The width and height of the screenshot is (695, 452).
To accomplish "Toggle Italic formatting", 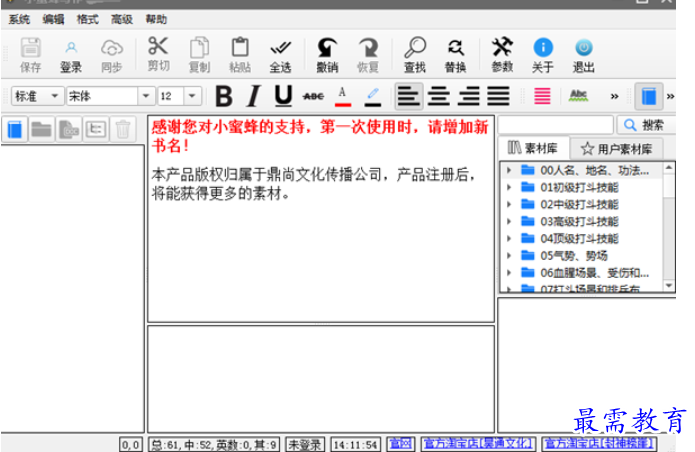I will 254,96.
